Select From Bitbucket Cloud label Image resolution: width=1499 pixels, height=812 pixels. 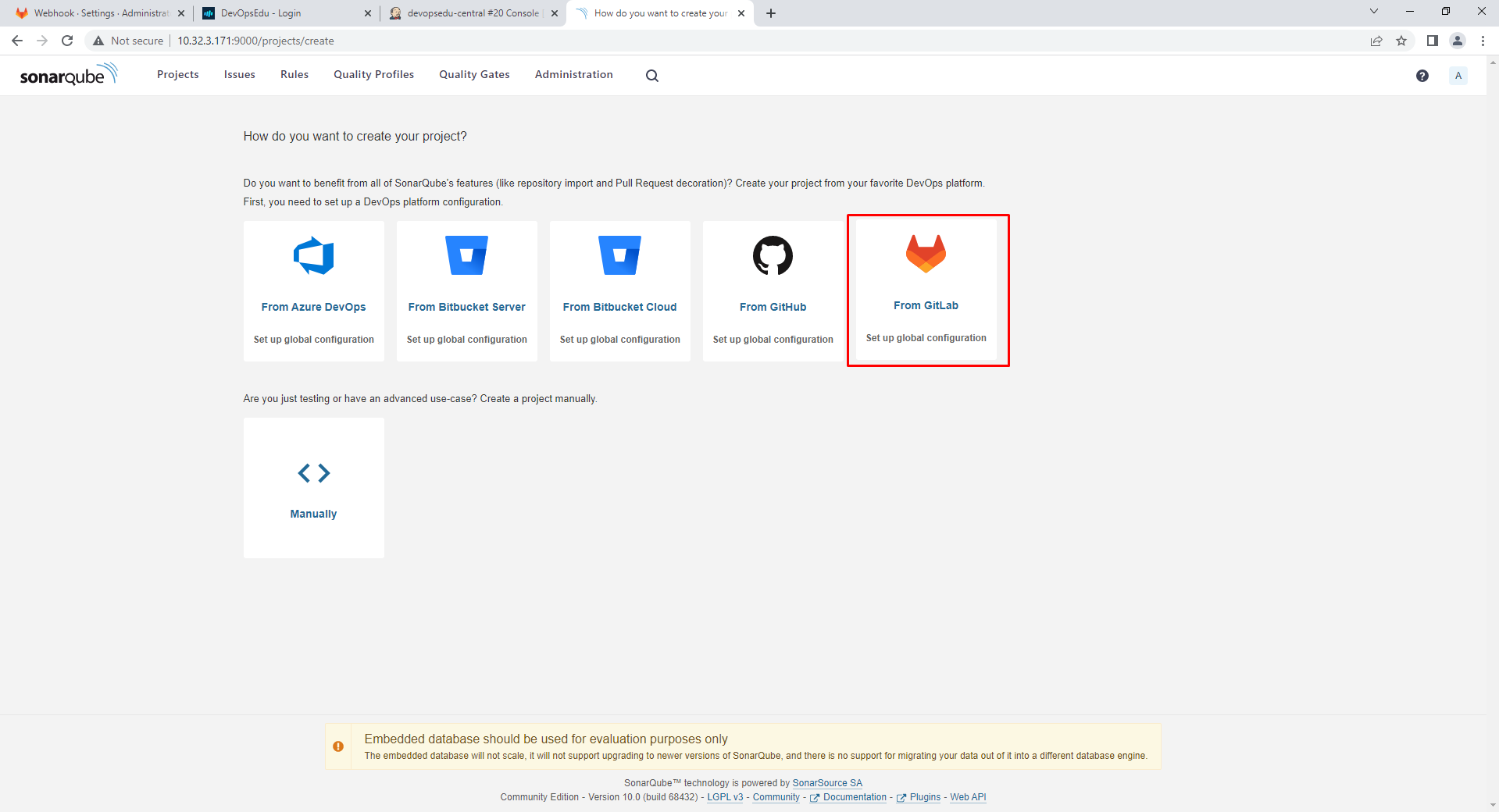point(620,307)
